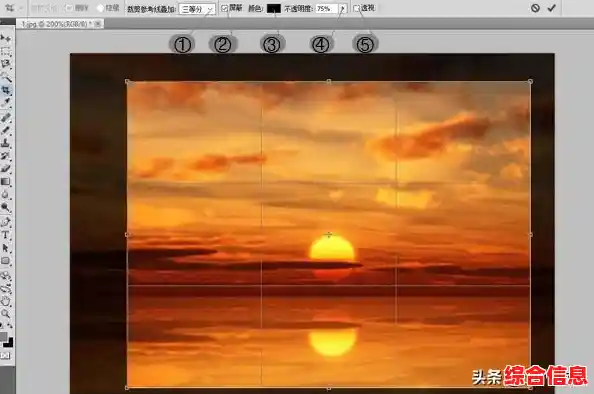Click the crop tool preset icon in options bar
Screen dimensions: 594x394
point(9,8)
